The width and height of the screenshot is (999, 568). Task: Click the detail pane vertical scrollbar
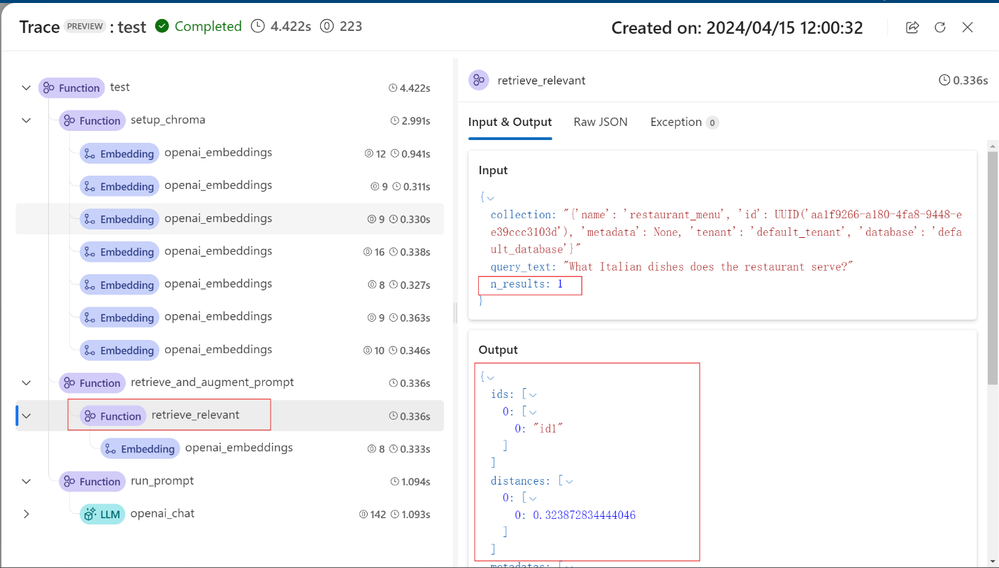pyautogui.click(x=992, y=267)
